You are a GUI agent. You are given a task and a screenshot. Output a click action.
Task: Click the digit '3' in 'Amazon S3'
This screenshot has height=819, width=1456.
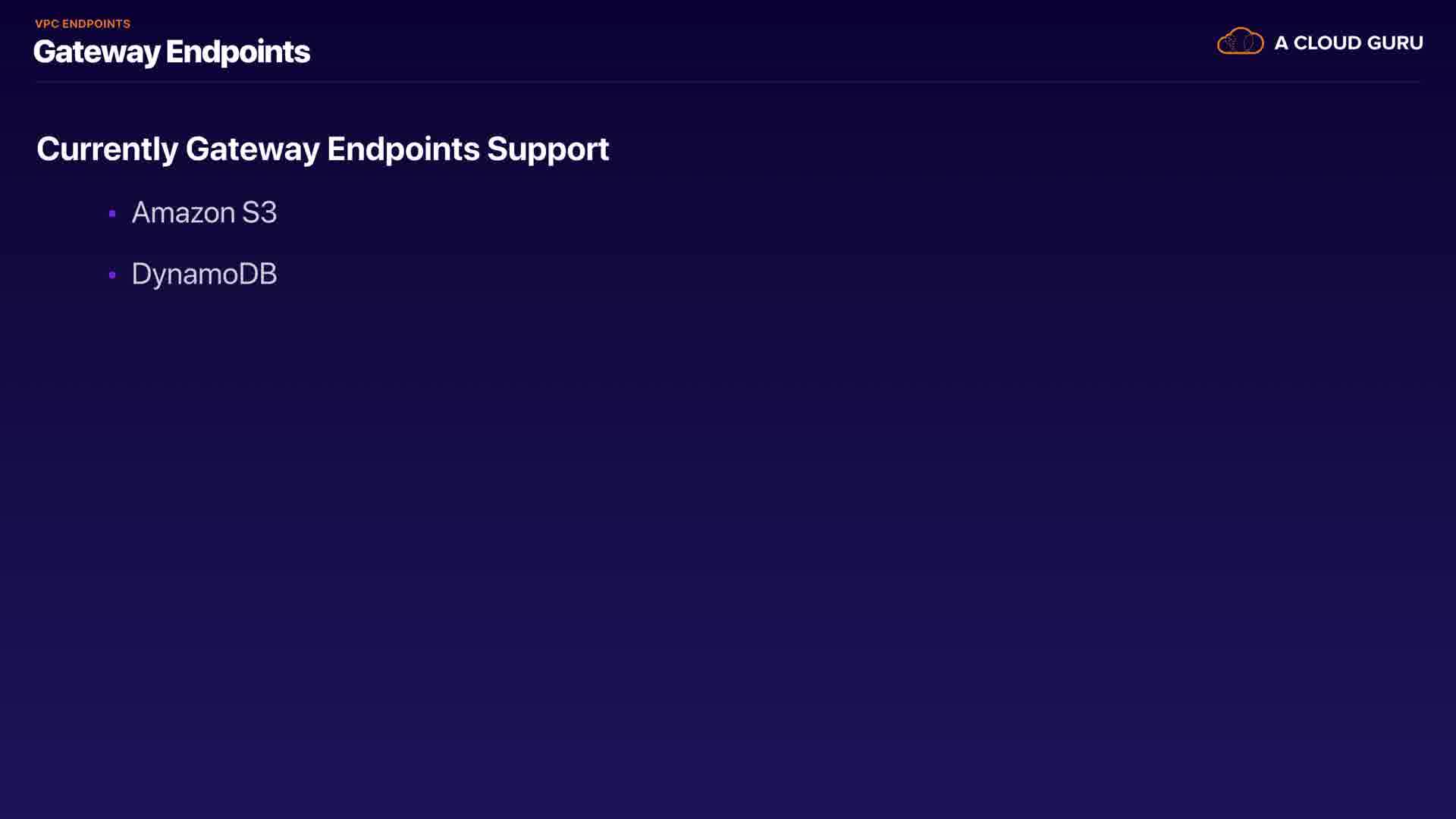coord(268,213)
